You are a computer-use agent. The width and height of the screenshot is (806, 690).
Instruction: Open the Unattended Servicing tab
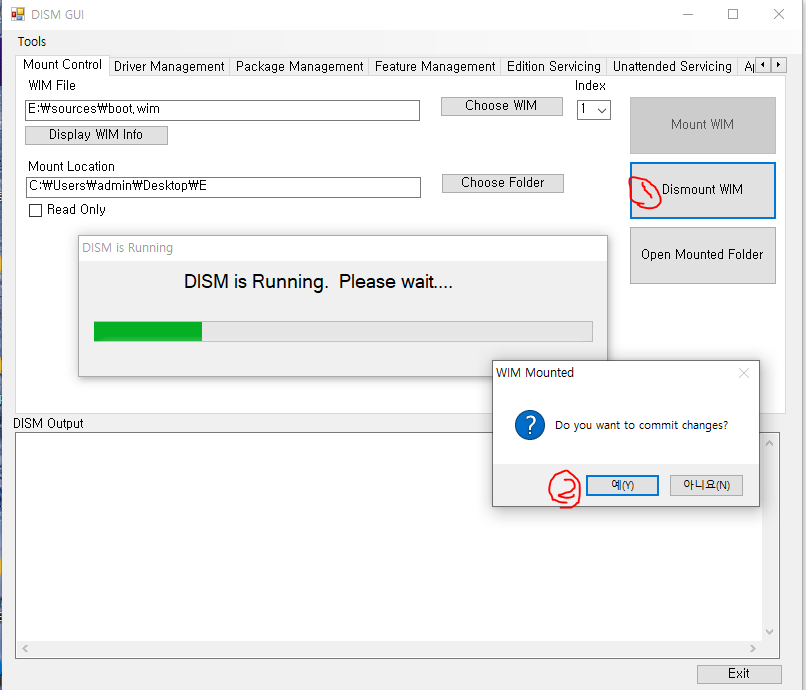click(x=672, y=66)
